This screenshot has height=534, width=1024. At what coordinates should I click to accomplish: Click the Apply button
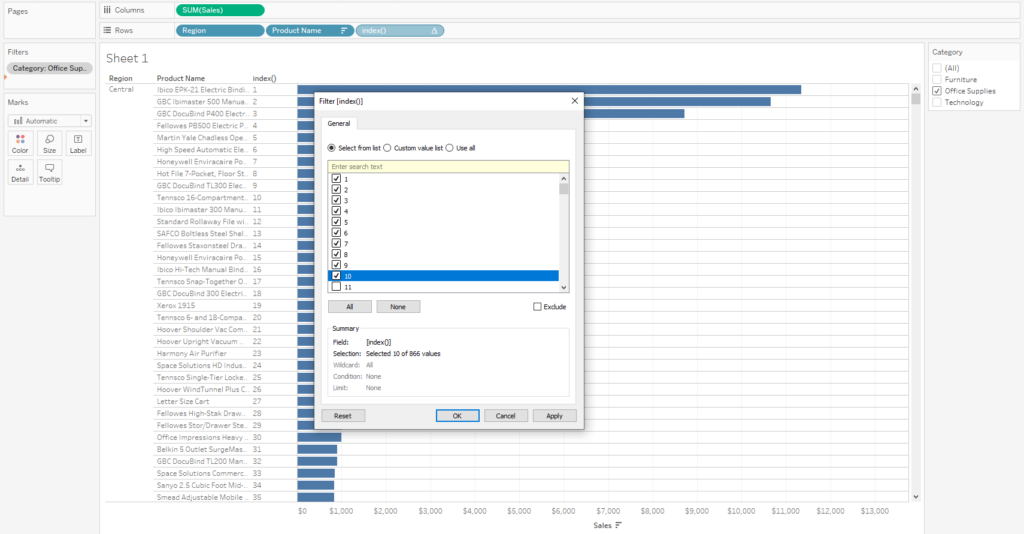(x=554, y=416)
